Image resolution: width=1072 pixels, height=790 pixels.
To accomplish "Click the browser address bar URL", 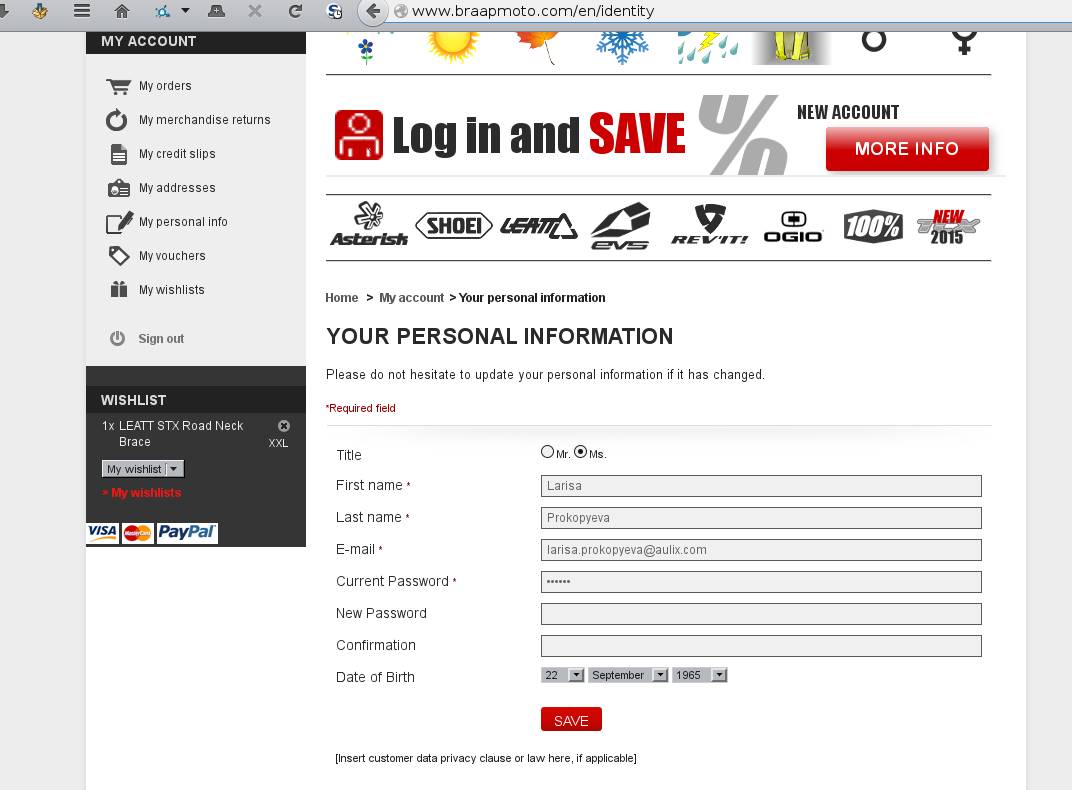I will [533, 11].
